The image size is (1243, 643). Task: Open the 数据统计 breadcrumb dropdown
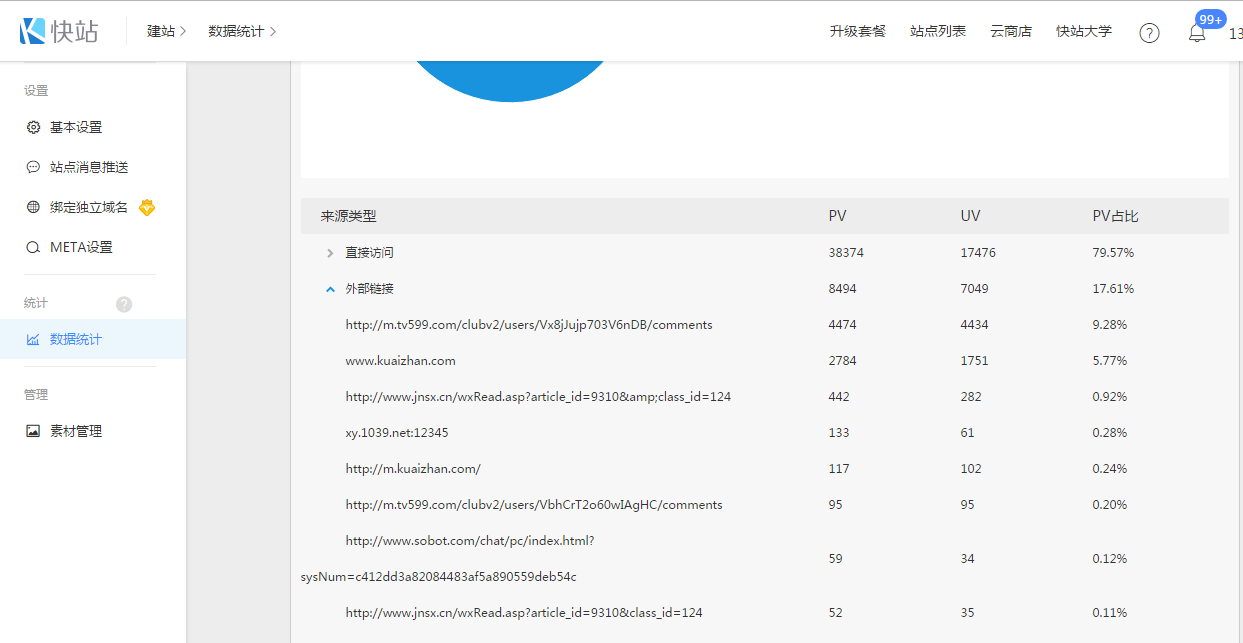point(242,32)
